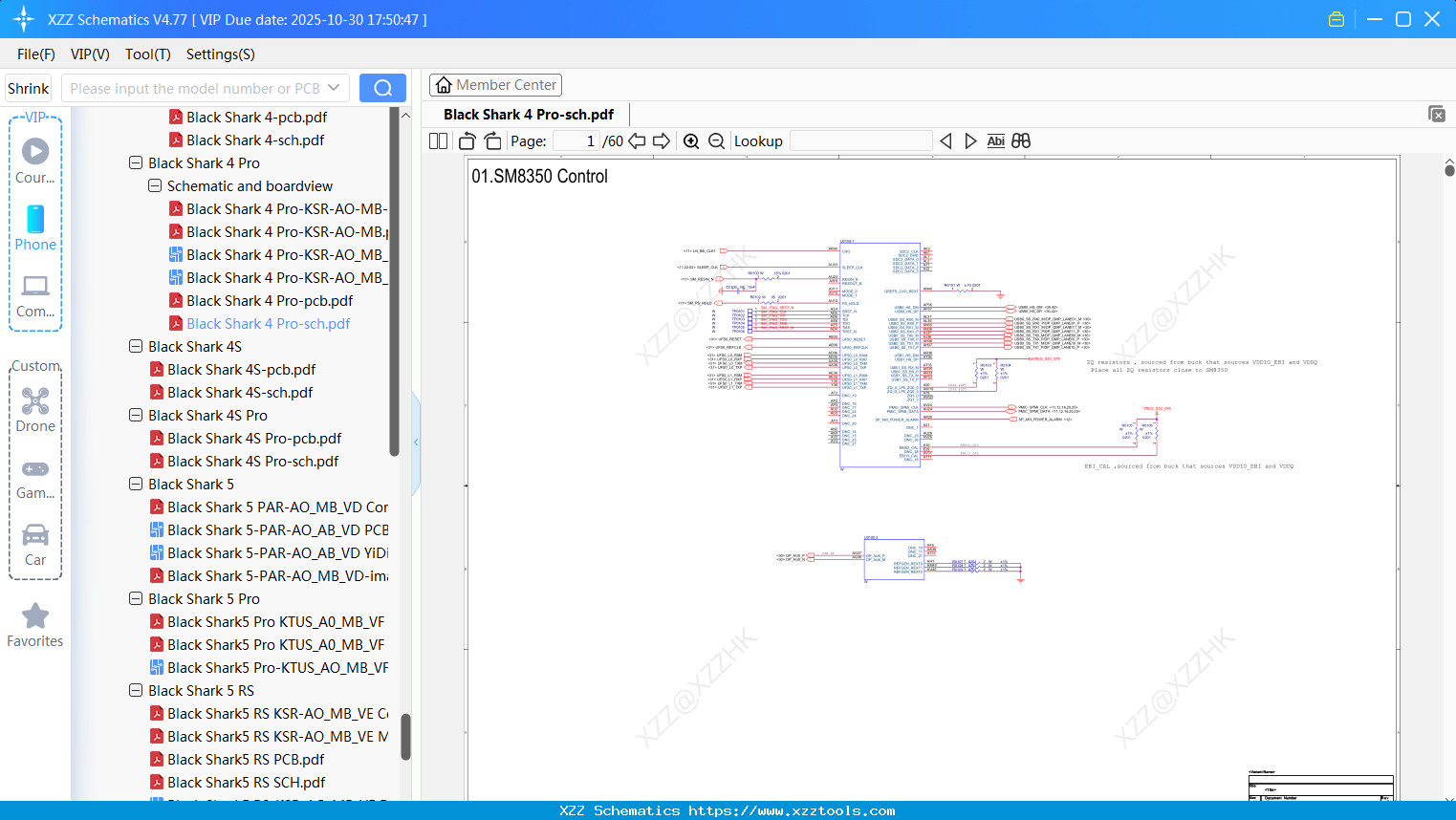Open Black Shark 4S Pro-pcb.pdf file
This screenshot has height=820, width=1456.
[254, 439]
